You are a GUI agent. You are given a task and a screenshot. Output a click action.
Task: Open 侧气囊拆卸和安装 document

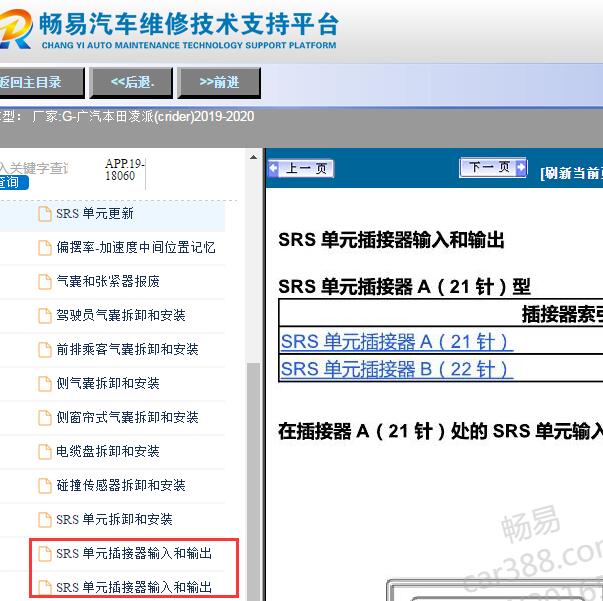108,383
